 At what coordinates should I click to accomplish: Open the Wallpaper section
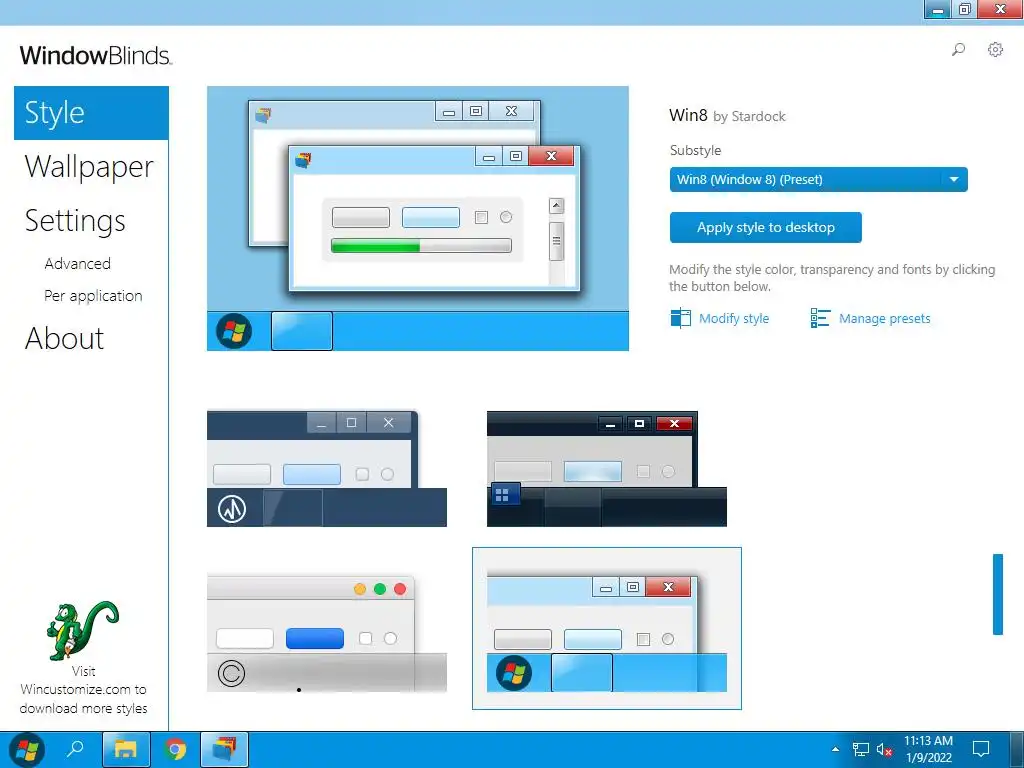click(89, 167)
